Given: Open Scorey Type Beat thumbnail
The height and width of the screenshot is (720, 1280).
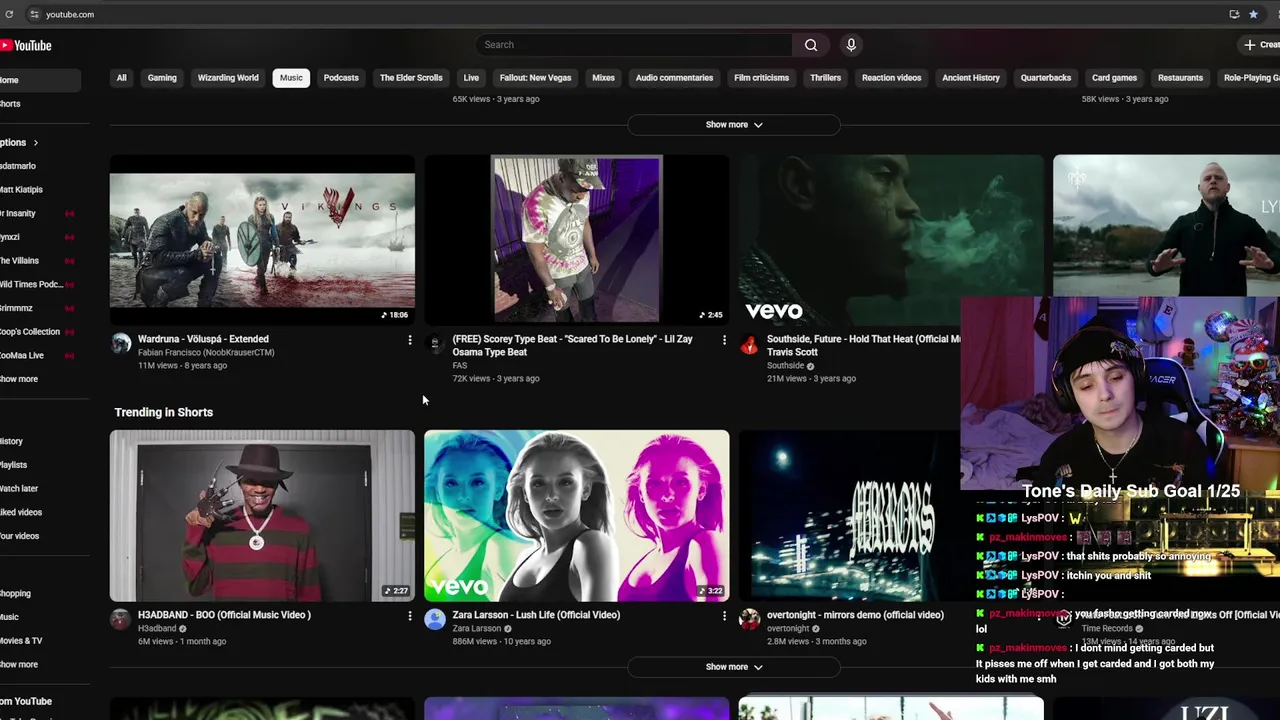Looking at the screenshot, I should (576, 240).
